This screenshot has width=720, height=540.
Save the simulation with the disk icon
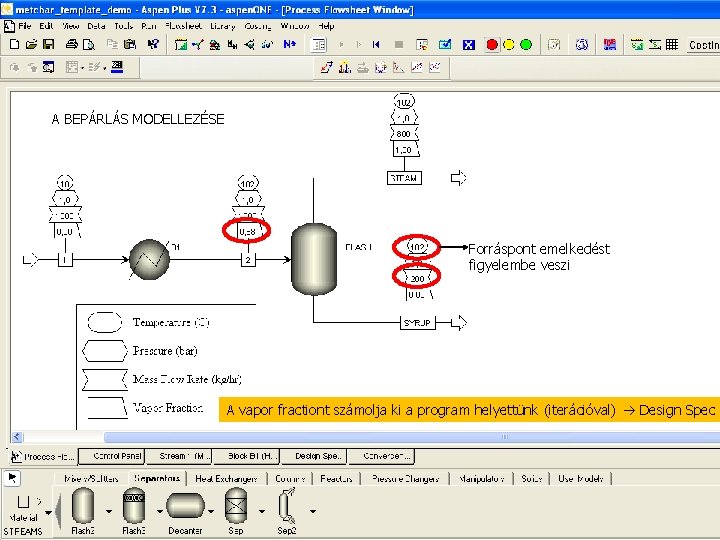point(48,44)
